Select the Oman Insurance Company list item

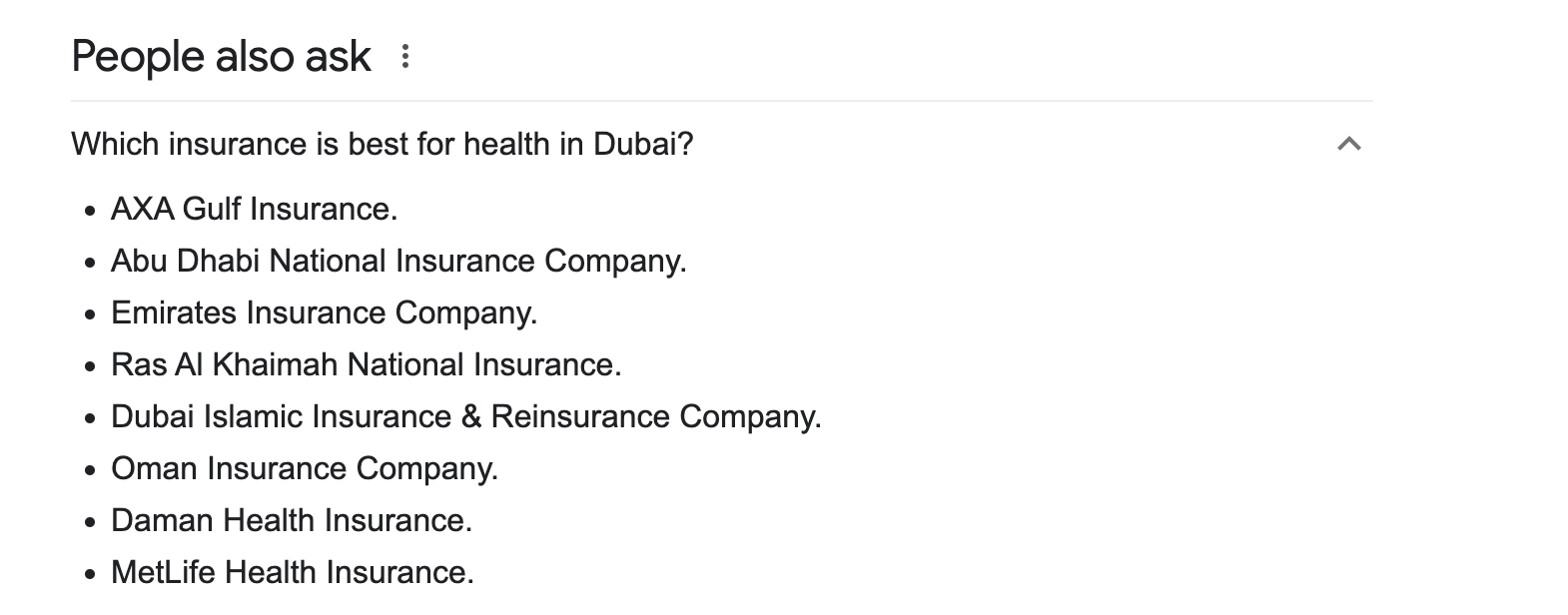click(305, 468)
